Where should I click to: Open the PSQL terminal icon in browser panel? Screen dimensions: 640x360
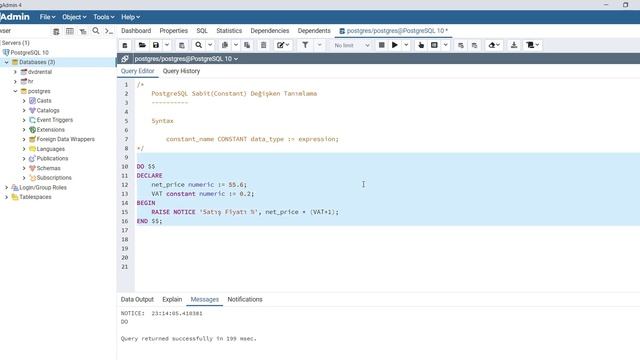pyautogui.click(x=109, y=31)
